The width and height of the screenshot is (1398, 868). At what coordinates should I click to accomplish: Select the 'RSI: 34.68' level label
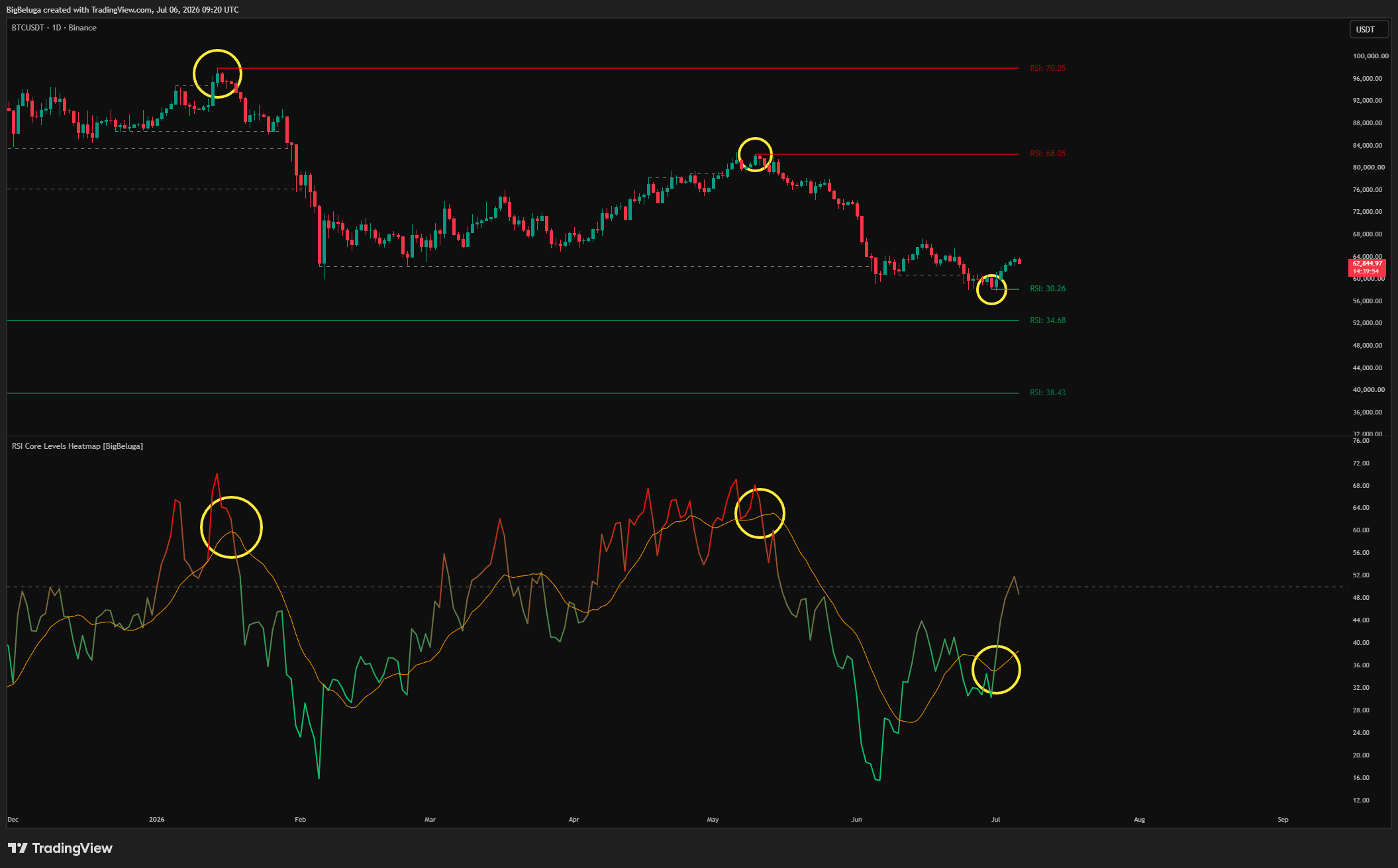coord(1048,320)
